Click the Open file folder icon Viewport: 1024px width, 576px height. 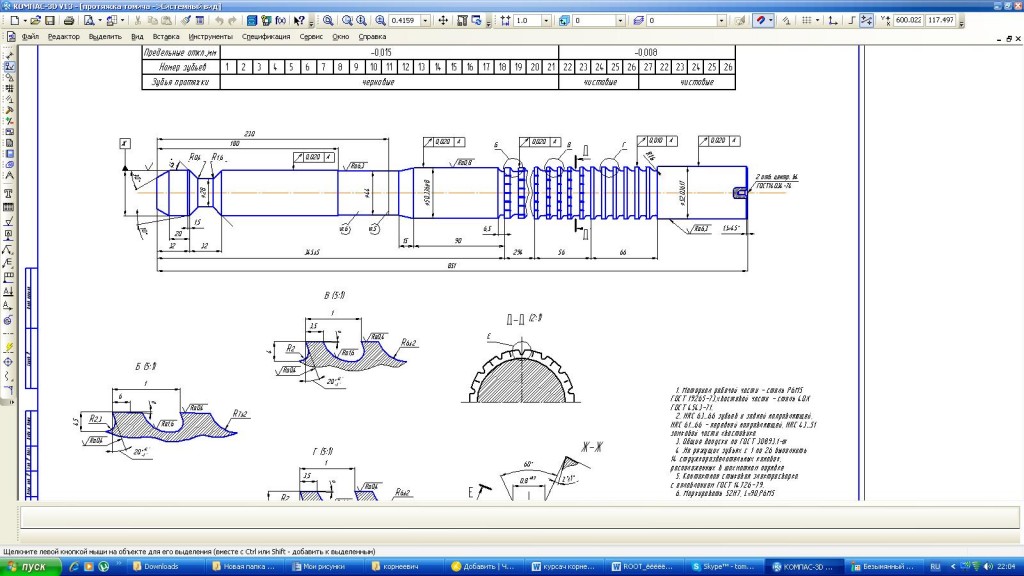pos(35,21)
